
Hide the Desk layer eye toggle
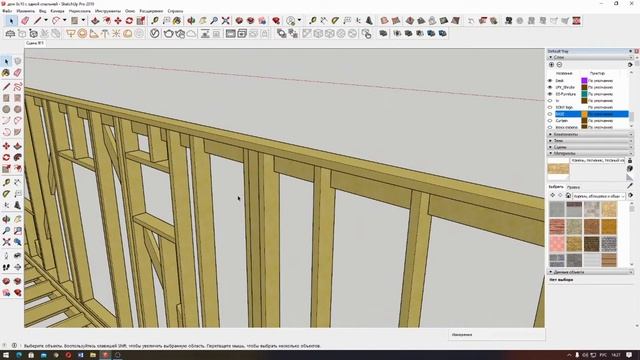pos(550,80)
